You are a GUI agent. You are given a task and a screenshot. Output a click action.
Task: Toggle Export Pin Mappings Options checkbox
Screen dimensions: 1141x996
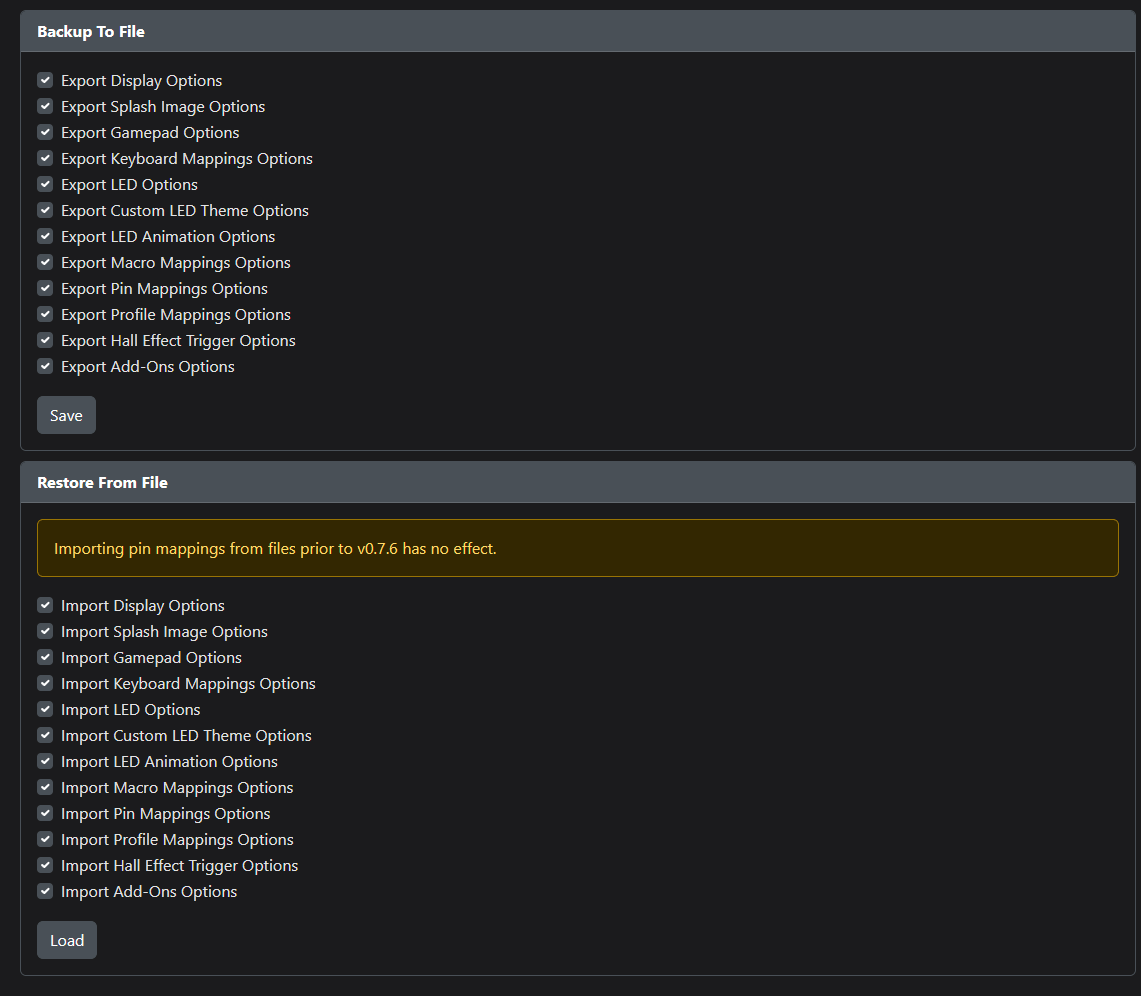click(x=45, y=288)
